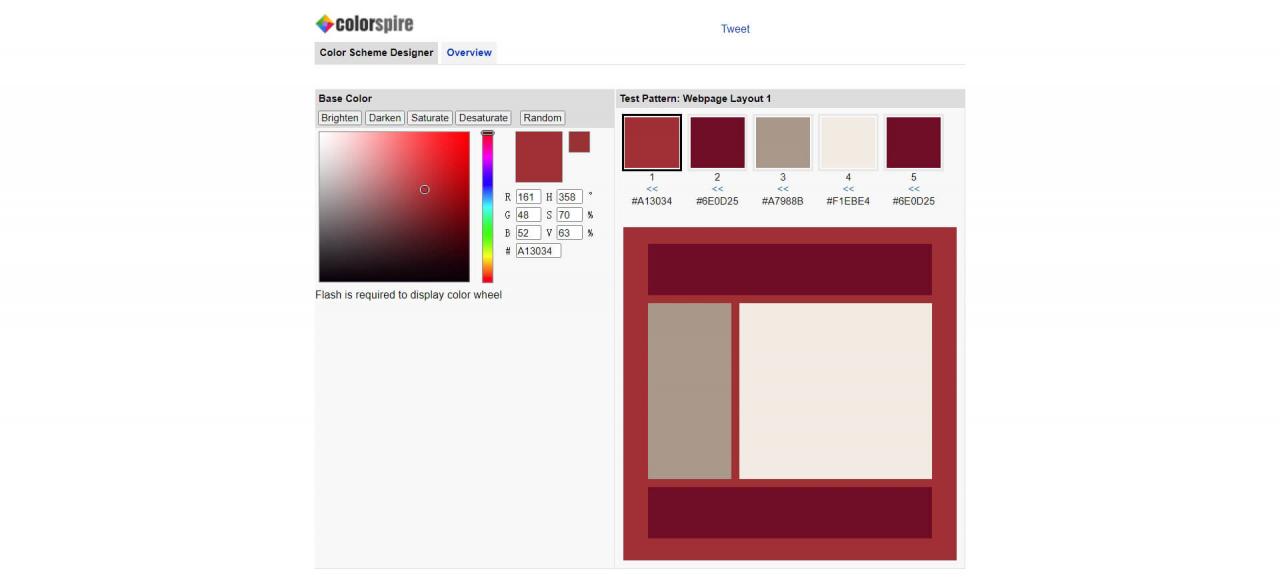Click the << link under swatch 2
The image size is (1280, 577).
pyautogui.click(x=718, y=188)
